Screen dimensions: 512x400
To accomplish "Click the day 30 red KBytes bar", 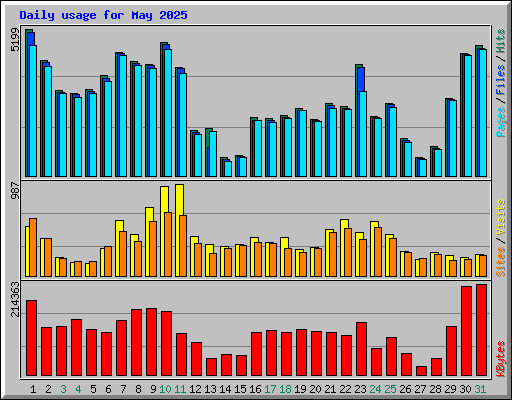I will pyautogui.click(x=467, y=331).
